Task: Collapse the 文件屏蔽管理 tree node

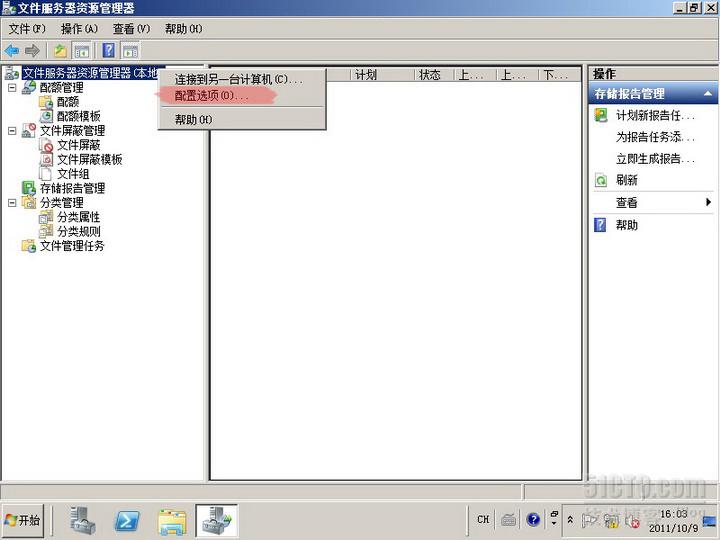Action: [12, 131]
